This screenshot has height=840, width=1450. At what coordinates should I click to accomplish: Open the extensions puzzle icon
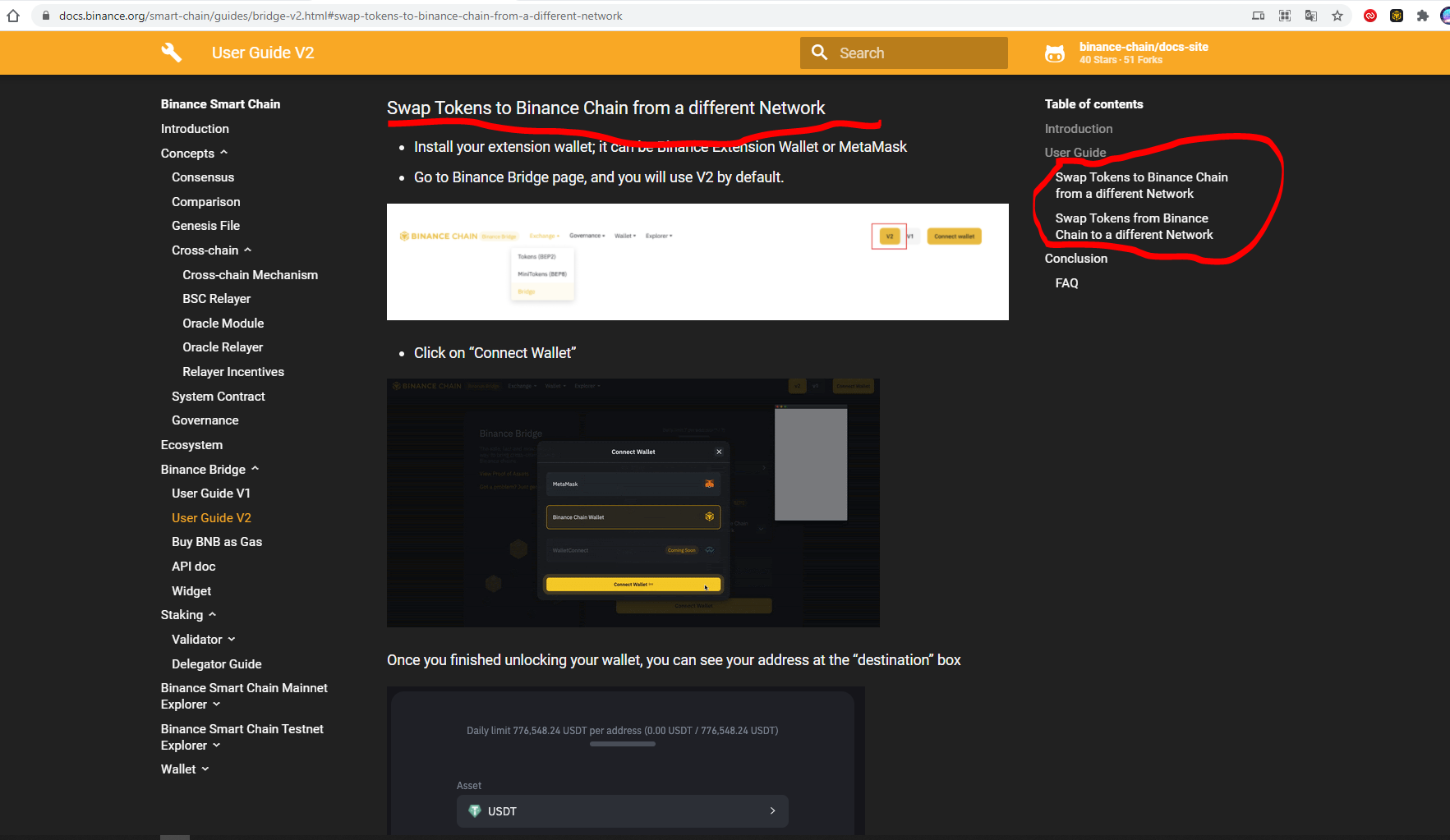pyautogui.click(x=1423, y=16)
